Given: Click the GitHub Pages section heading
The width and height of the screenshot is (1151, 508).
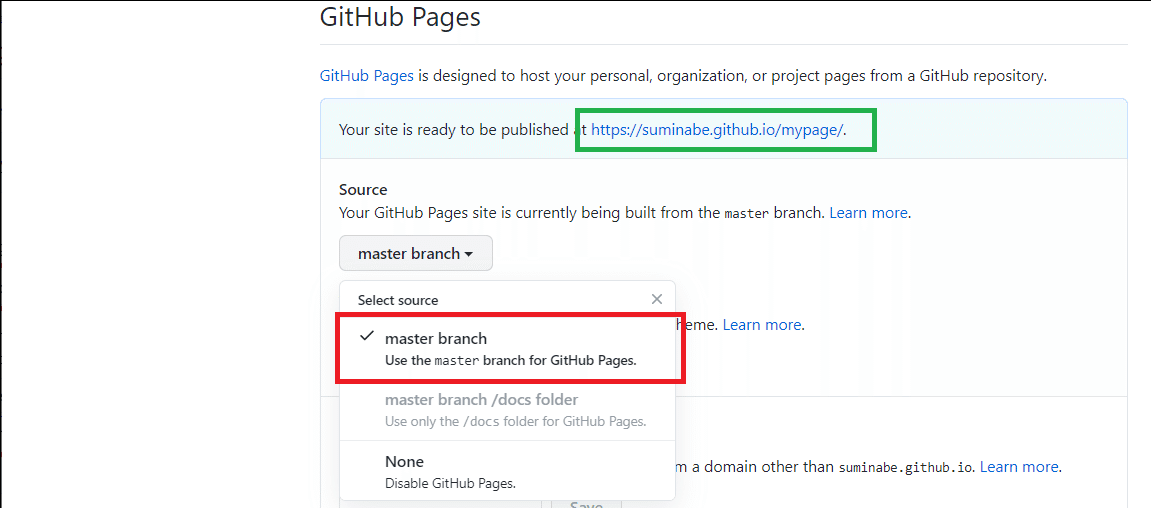Looking at the screenshot, I should click(x=400, y=17).
